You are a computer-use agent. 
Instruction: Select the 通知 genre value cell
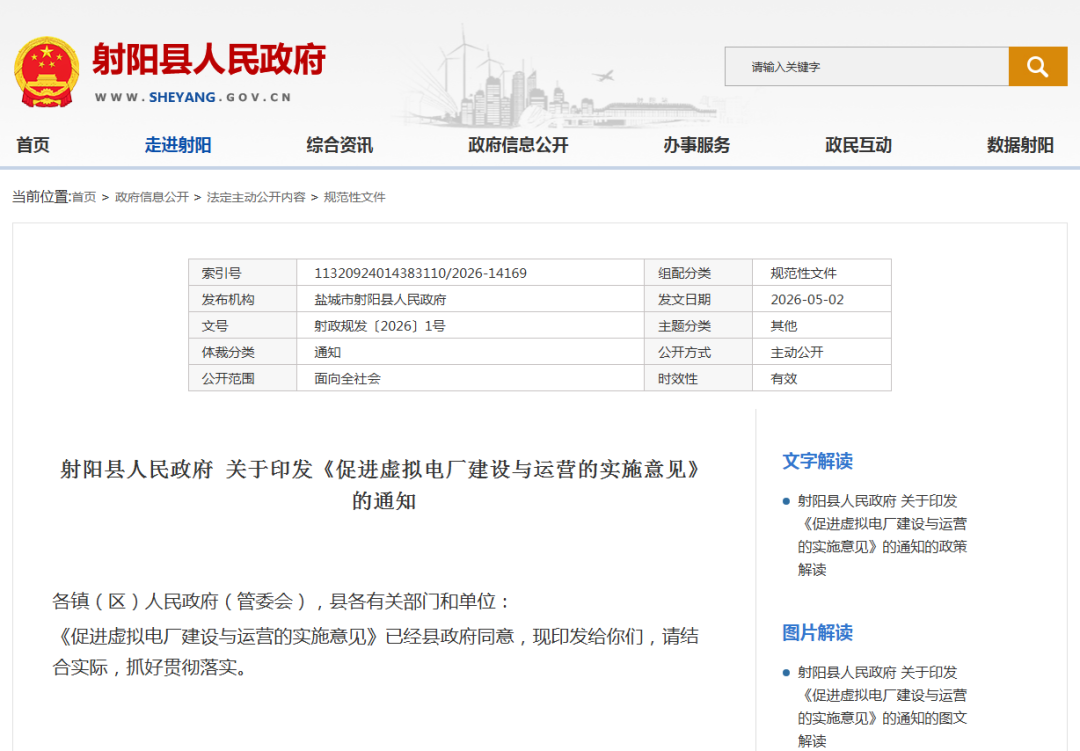coord(328,352)
